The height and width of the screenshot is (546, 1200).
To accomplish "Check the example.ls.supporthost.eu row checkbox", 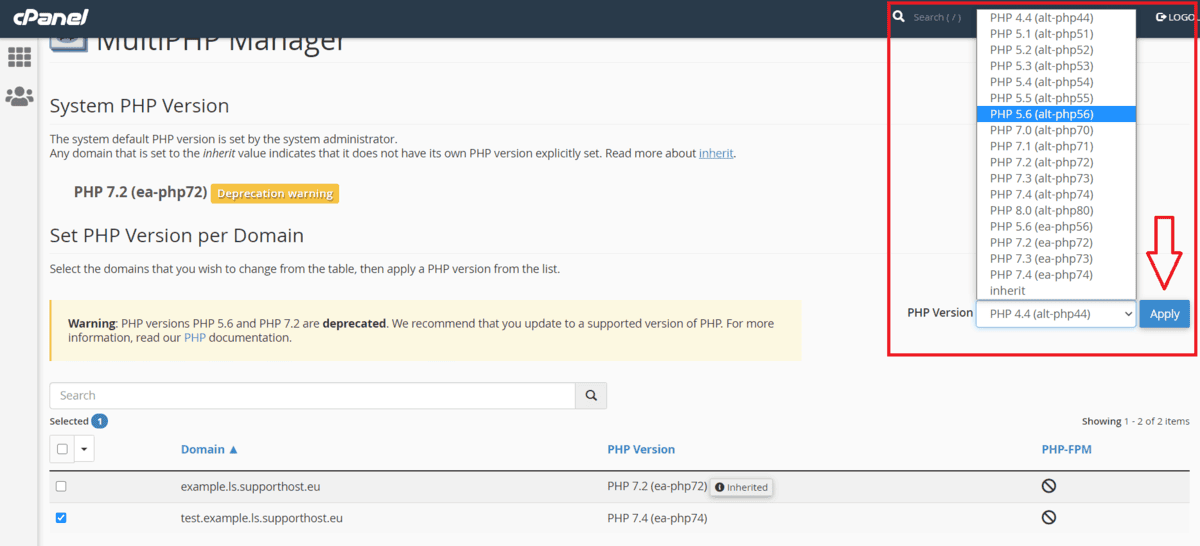I will pyautogui.click(x=61, y=486).
